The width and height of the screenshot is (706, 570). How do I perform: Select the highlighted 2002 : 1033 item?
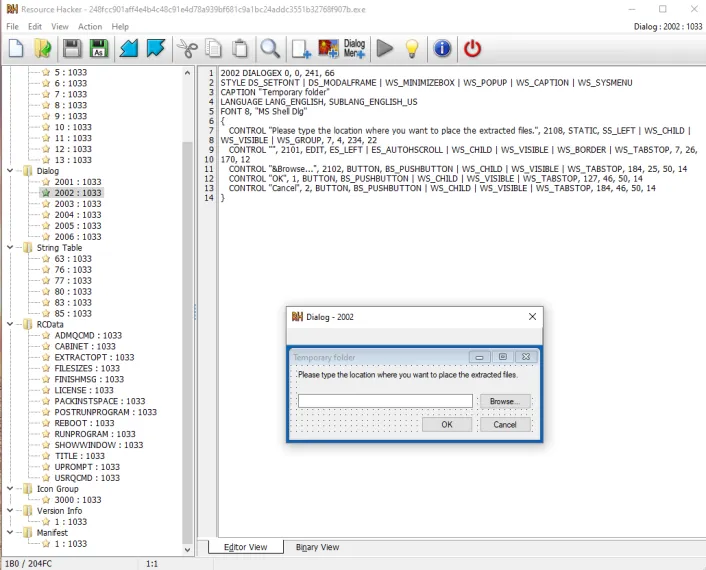(78, 193)
